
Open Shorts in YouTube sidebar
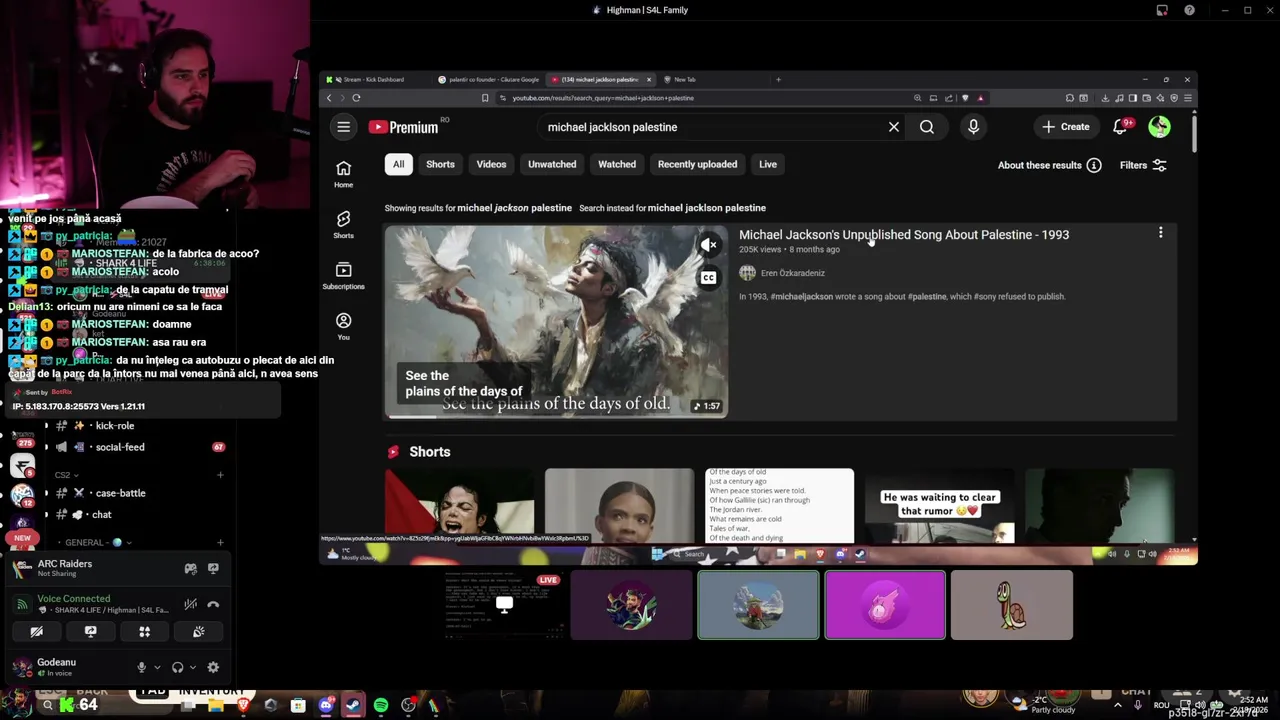coord(343,225)
